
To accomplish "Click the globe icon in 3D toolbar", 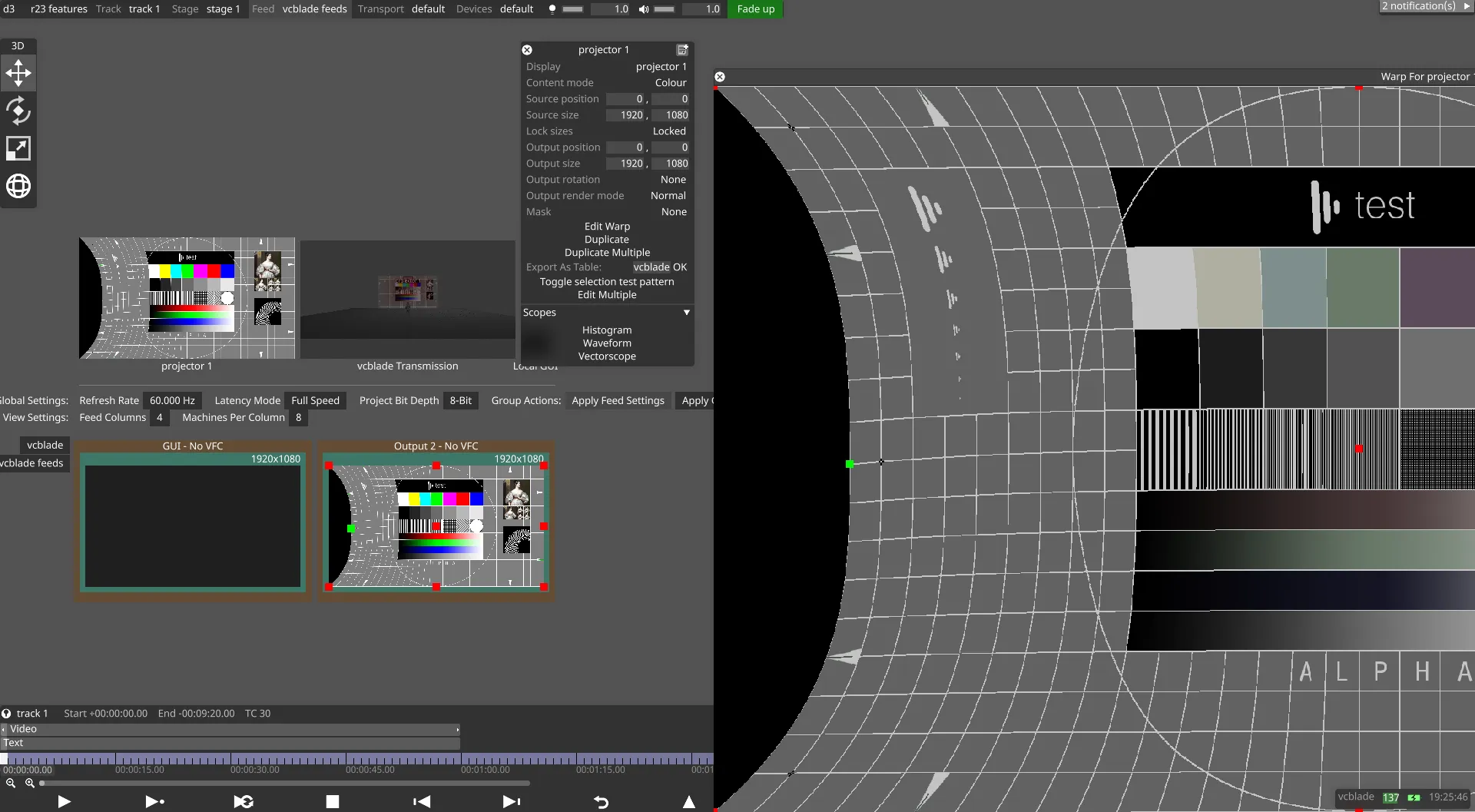I will point(18,186).
